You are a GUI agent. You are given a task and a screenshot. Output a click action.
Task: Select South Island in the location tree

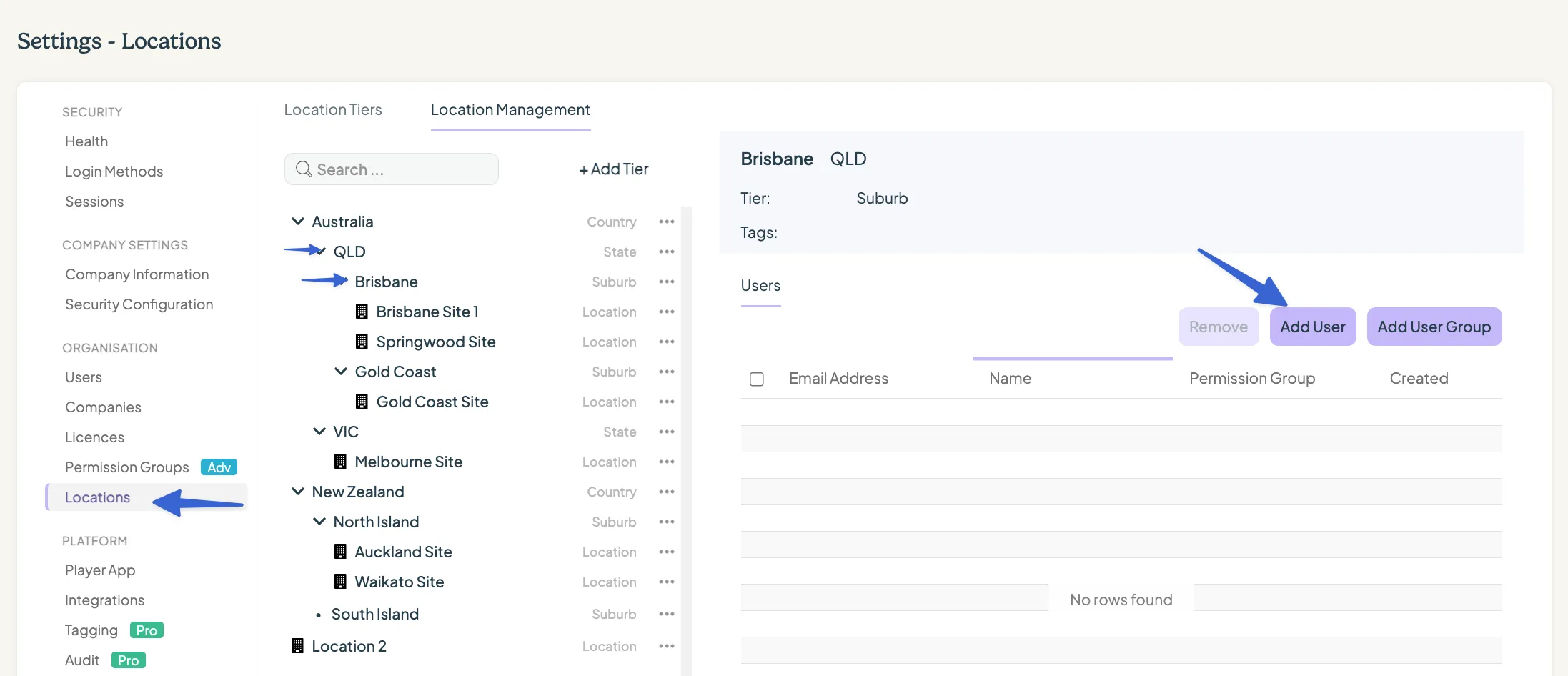(x=375, y=614)
